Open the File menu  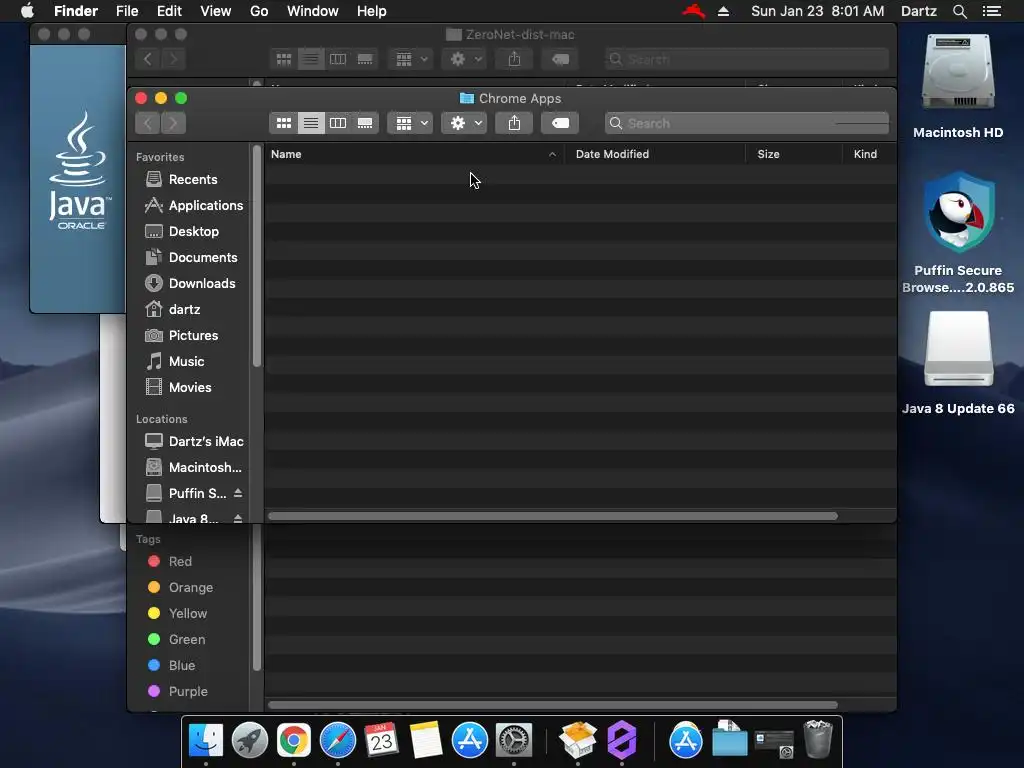coord(127,11)
